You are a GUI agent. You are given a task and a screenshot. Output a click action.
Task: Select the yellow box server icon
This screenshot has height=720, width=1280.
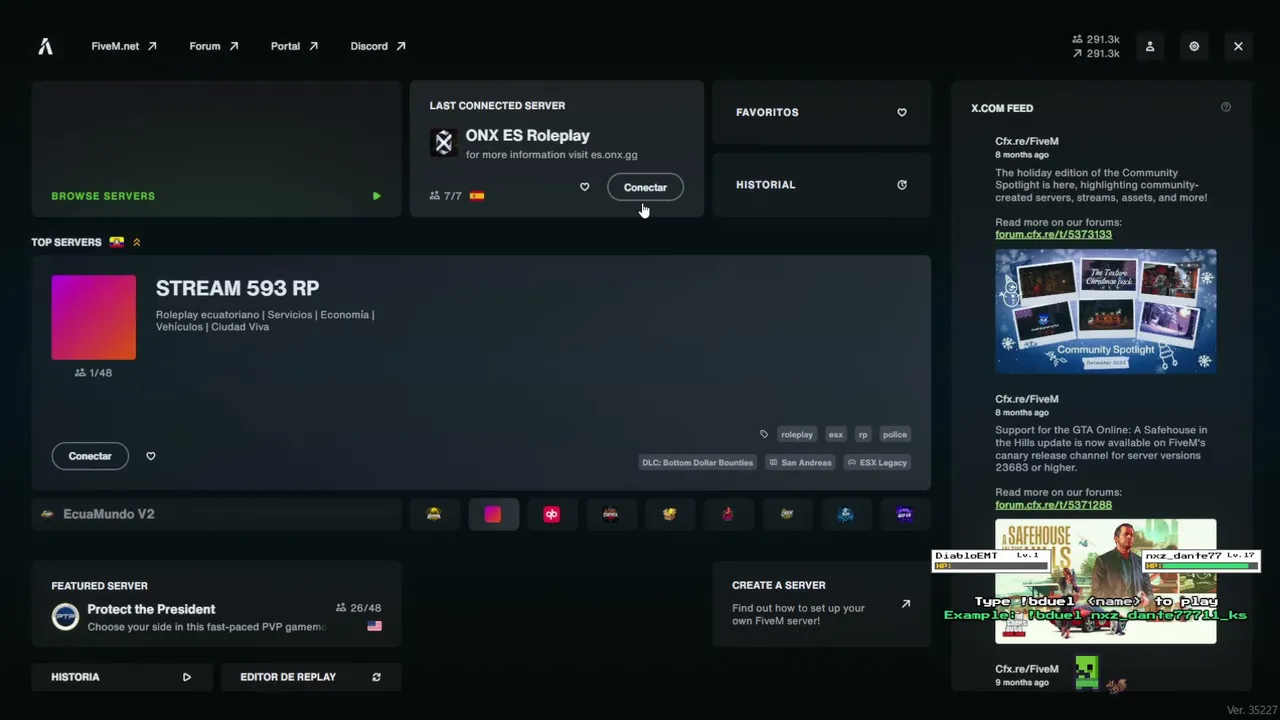pyautogui.click(x=670, y=514)
